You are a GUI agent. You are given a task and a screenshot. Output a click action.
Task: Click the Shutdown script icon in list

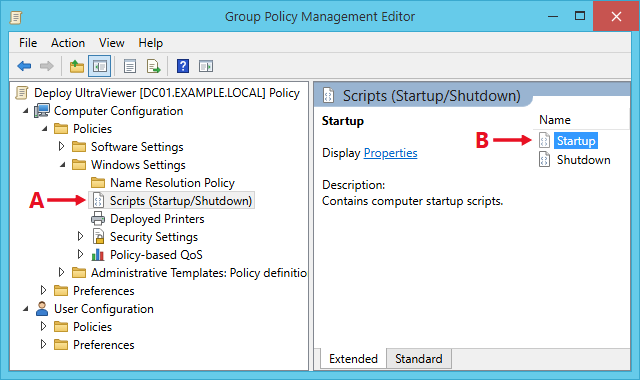(544, 160)
